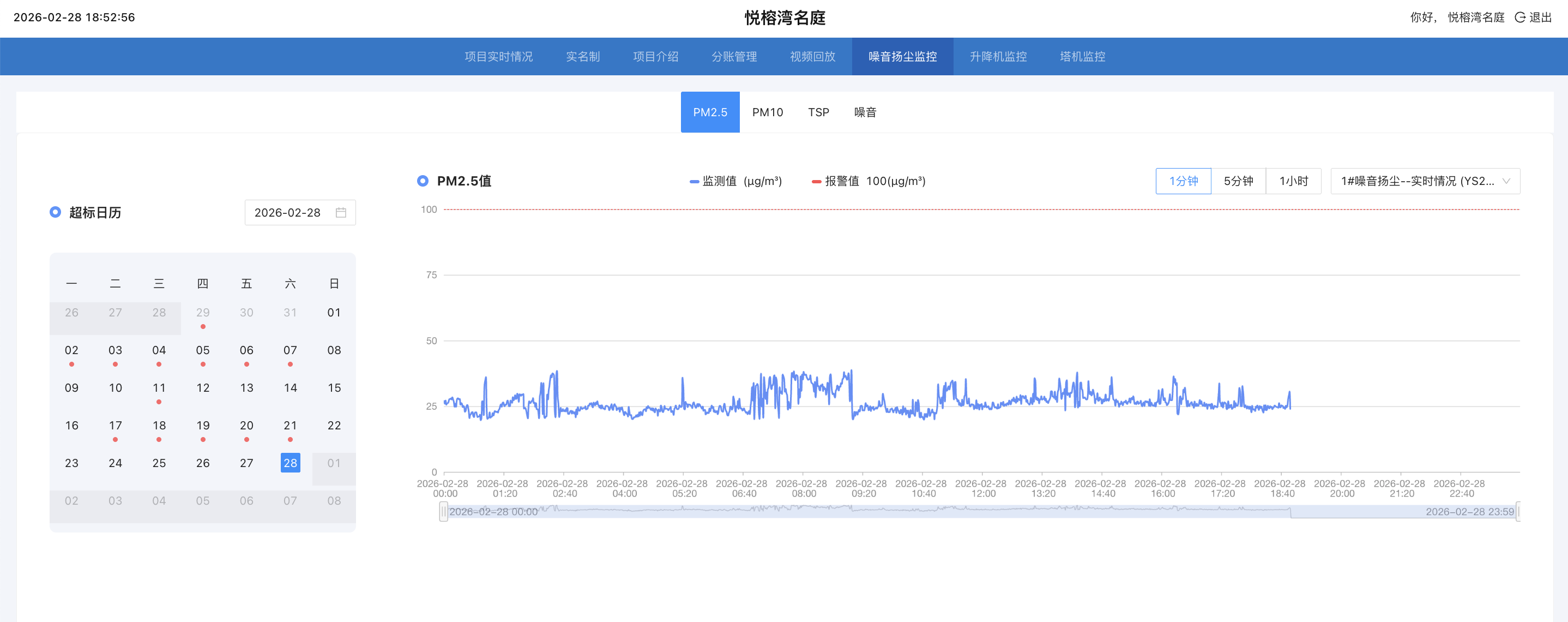Select day 18 in the calendar

(x=159, y=425)
